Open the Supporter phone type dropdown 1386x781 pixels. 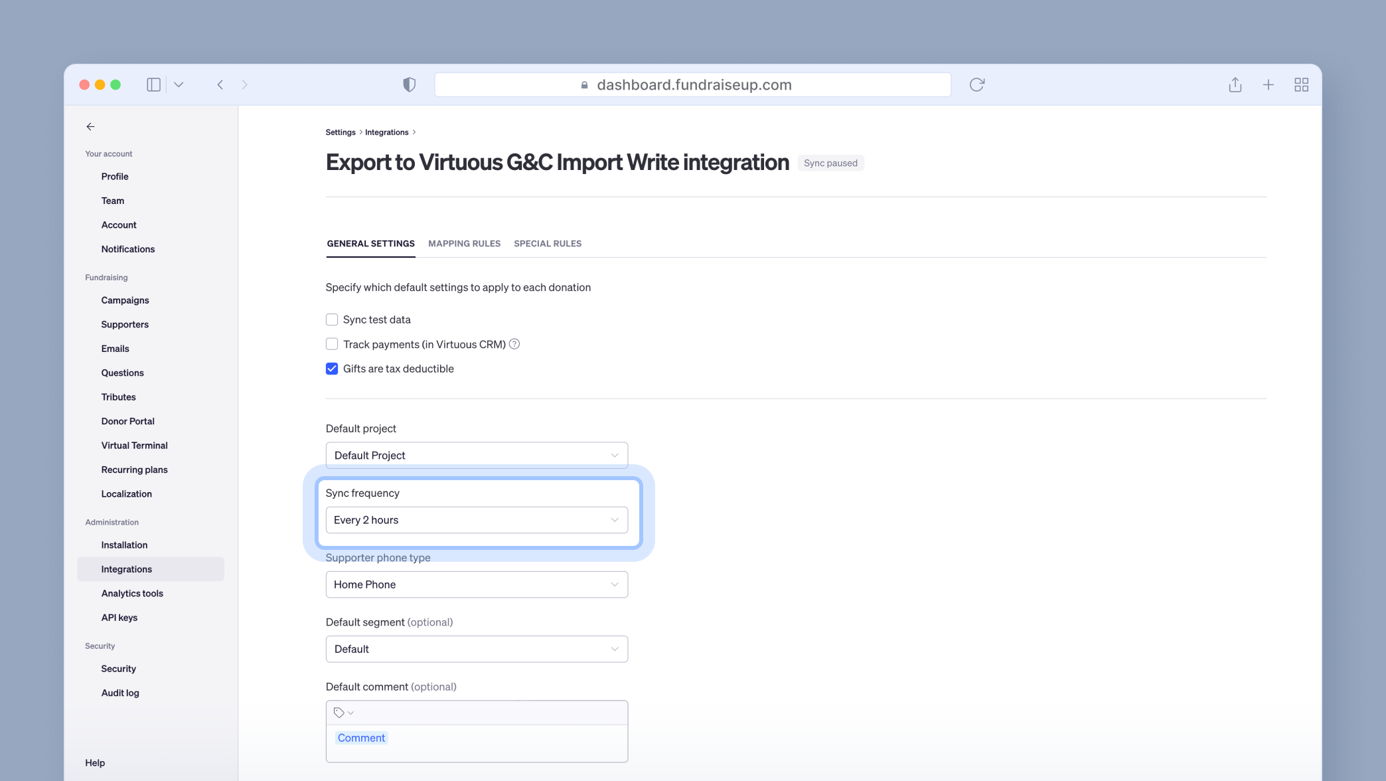(x=476, y=584)
